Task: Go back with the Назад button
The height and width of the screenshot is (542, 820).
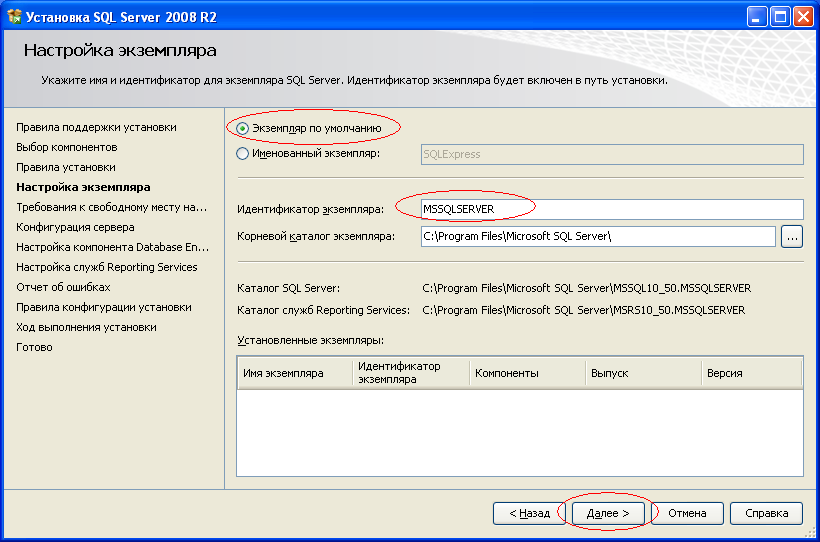Action: (529, 513)
